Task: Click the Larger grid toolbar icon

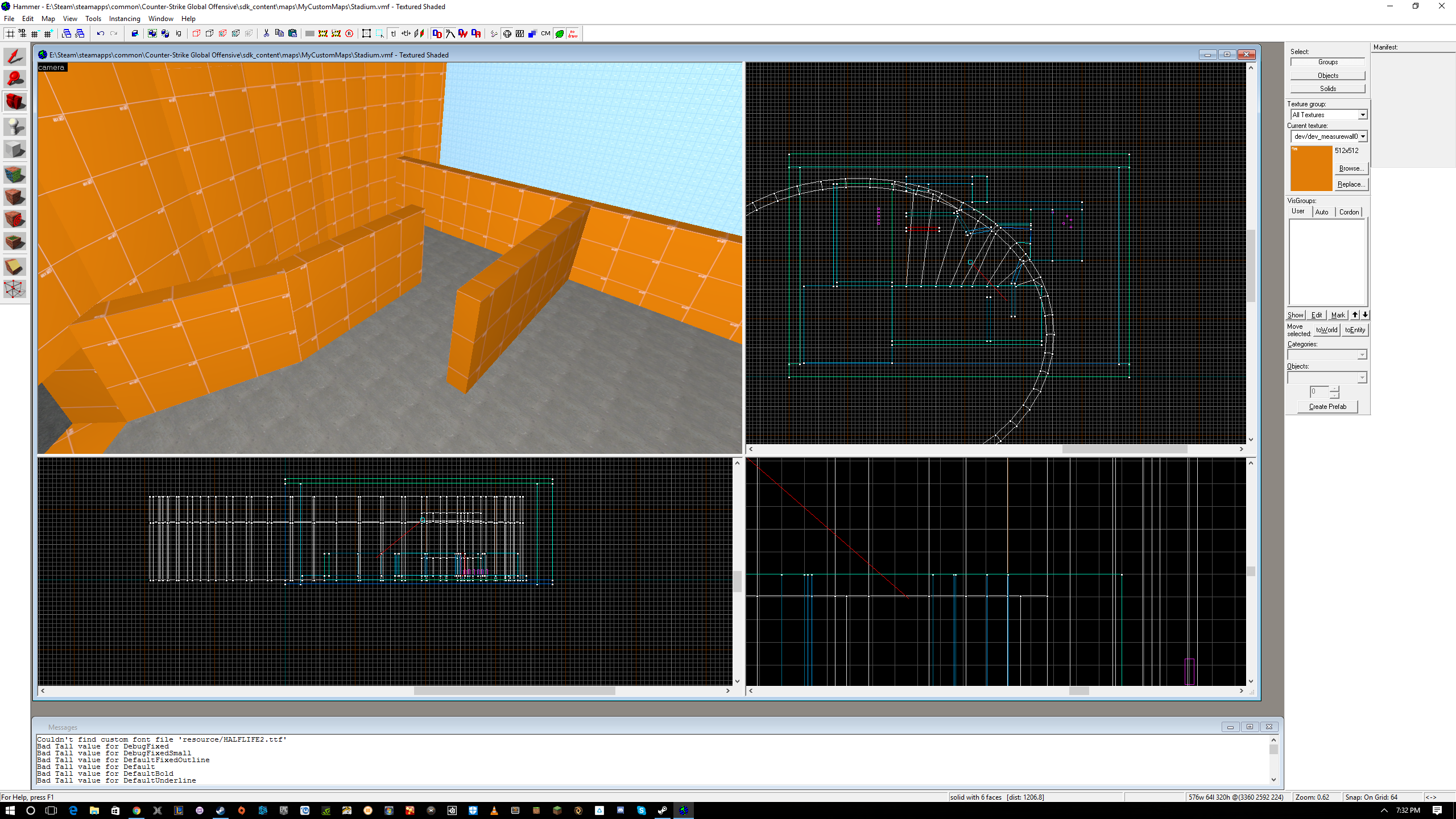Action: click(x=48, y=34)
